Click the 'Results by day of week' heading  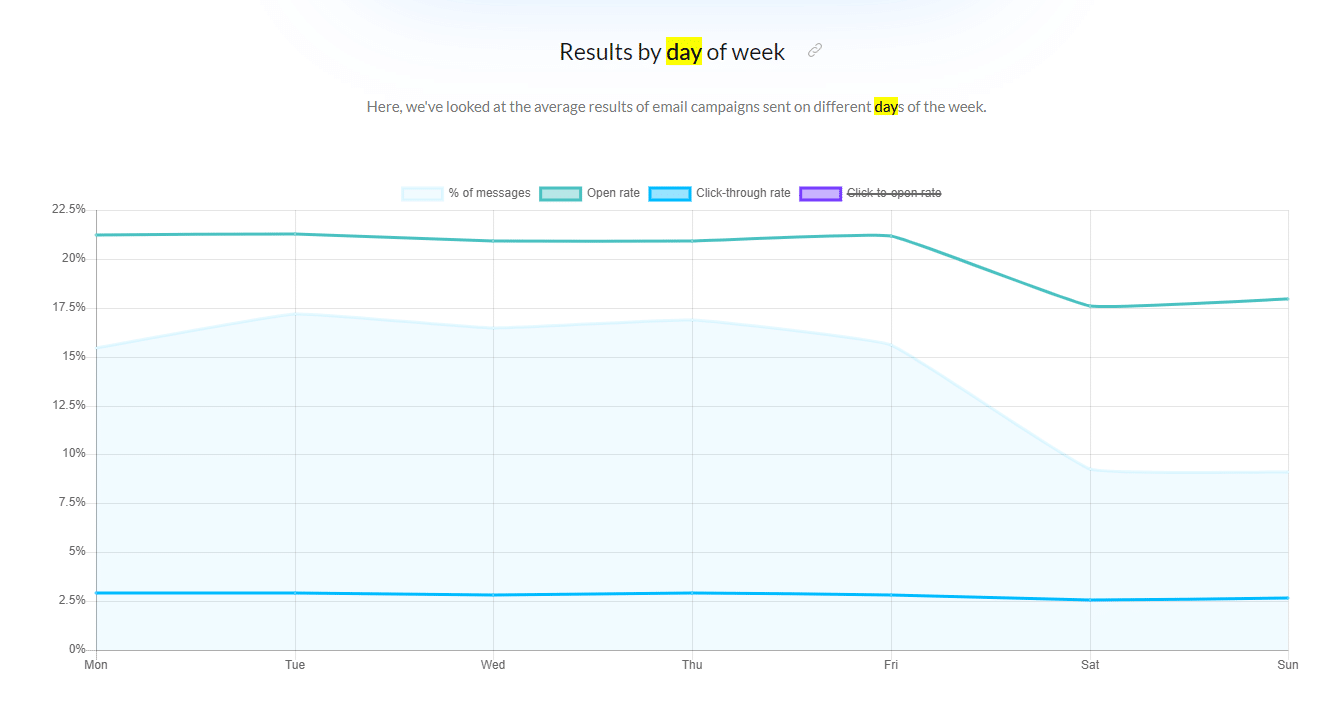tap(672, 52)
